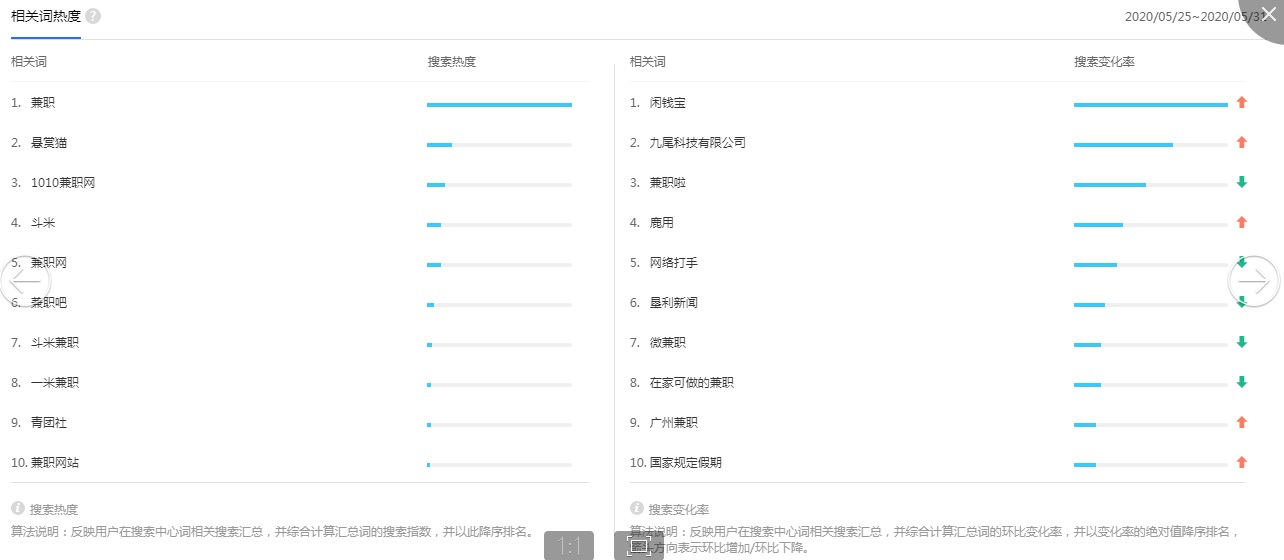
Task: Click the down arrow for 微兼职
Action: (1242, 342)
